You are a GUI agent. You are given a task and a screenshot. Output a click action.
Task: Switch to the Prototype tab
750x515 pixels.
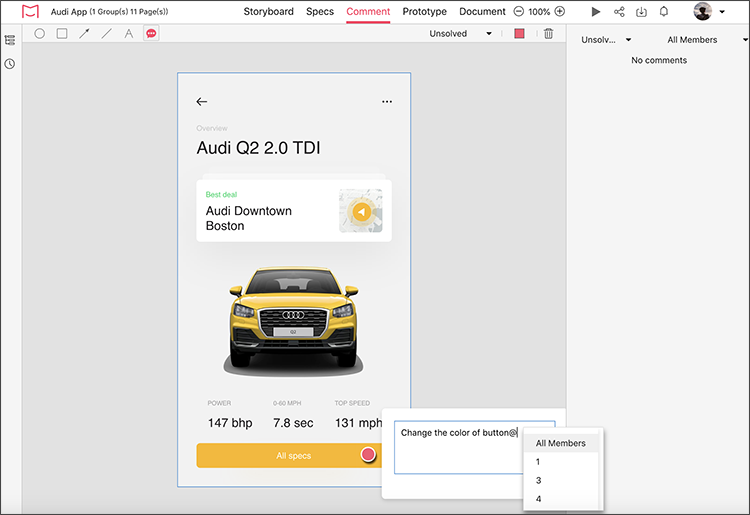(425, 11)
